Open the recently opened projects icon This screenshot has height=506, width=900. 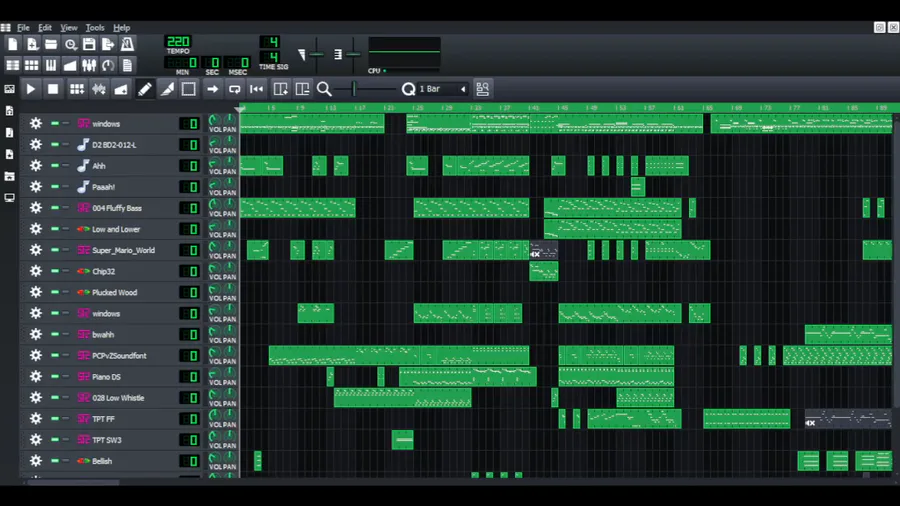[71, 44]
